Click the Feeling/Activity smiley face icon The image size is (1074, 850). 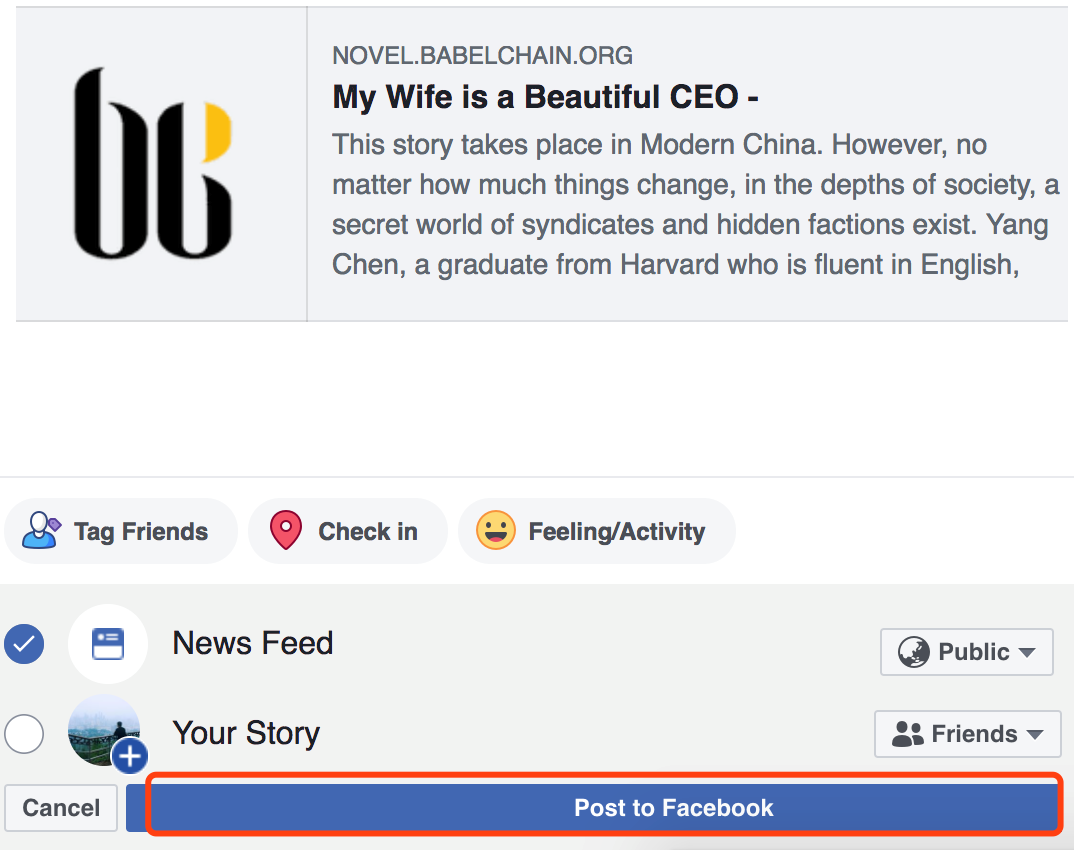point(496,531)
